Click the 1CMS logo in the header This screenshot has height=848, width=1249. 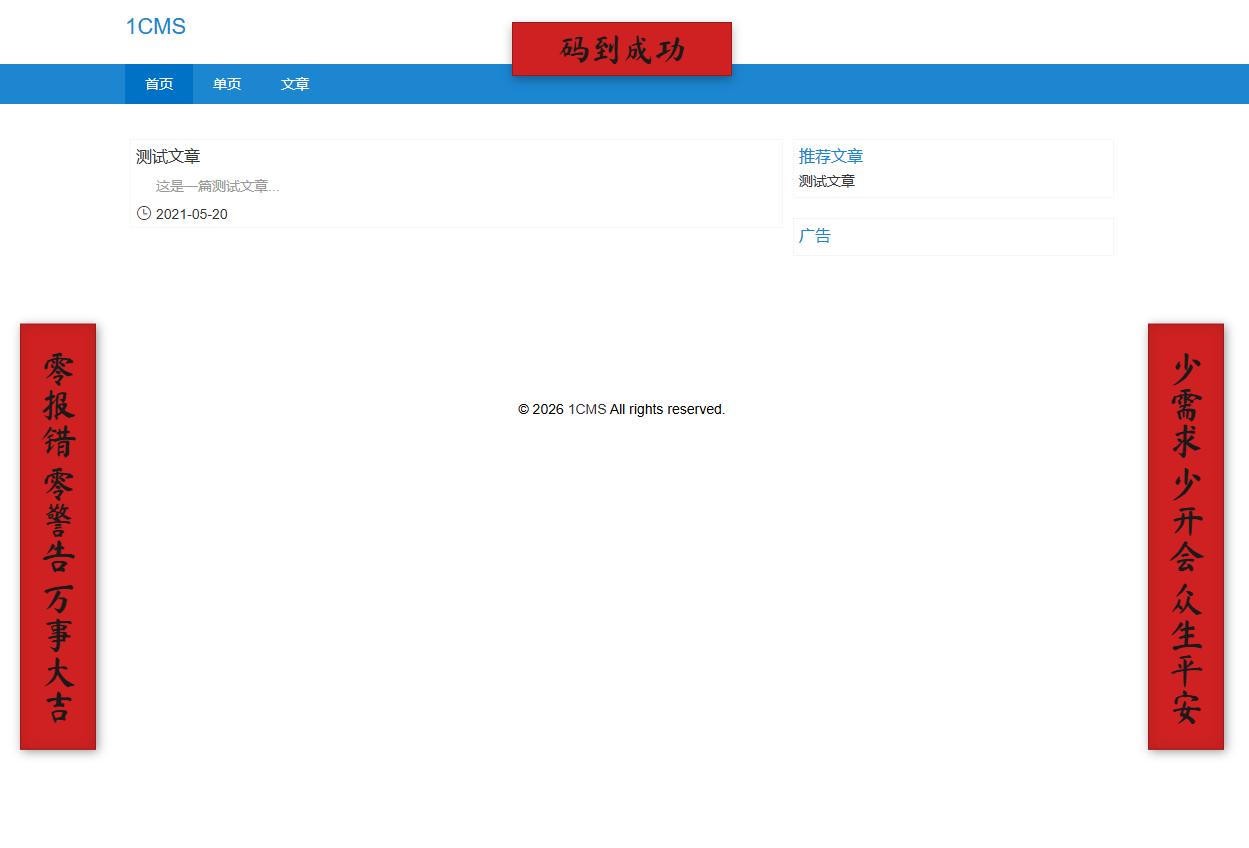coord(155,27)
